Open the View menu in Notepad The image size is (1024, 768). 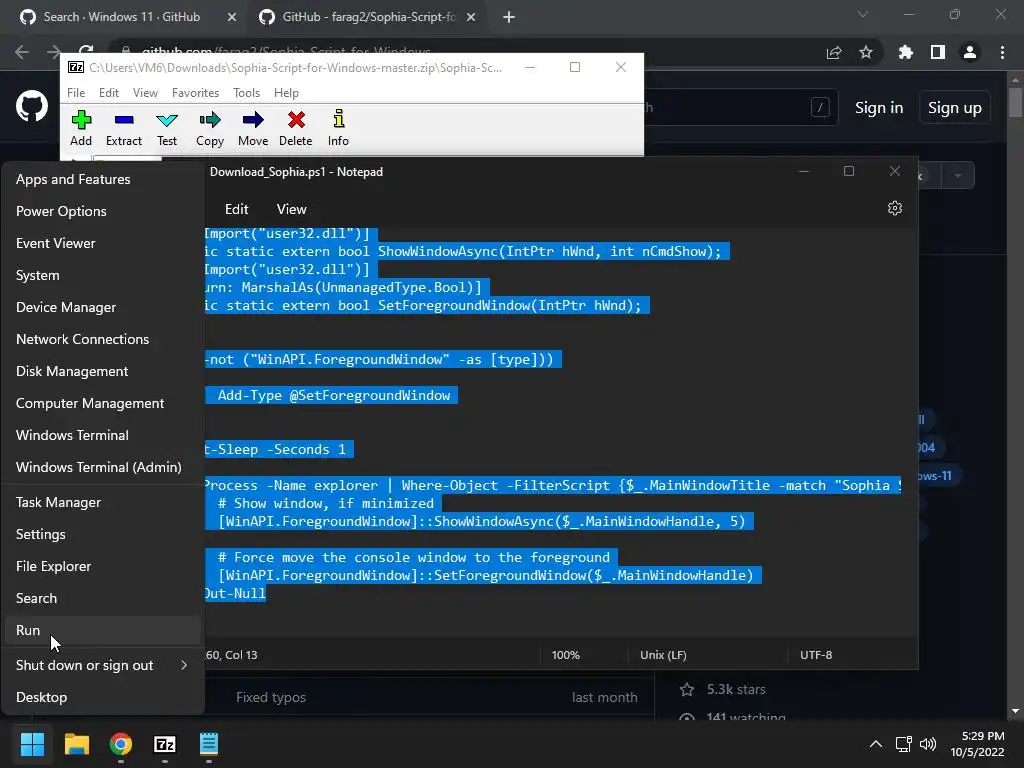pyautogui.click(x=291, y=209)
